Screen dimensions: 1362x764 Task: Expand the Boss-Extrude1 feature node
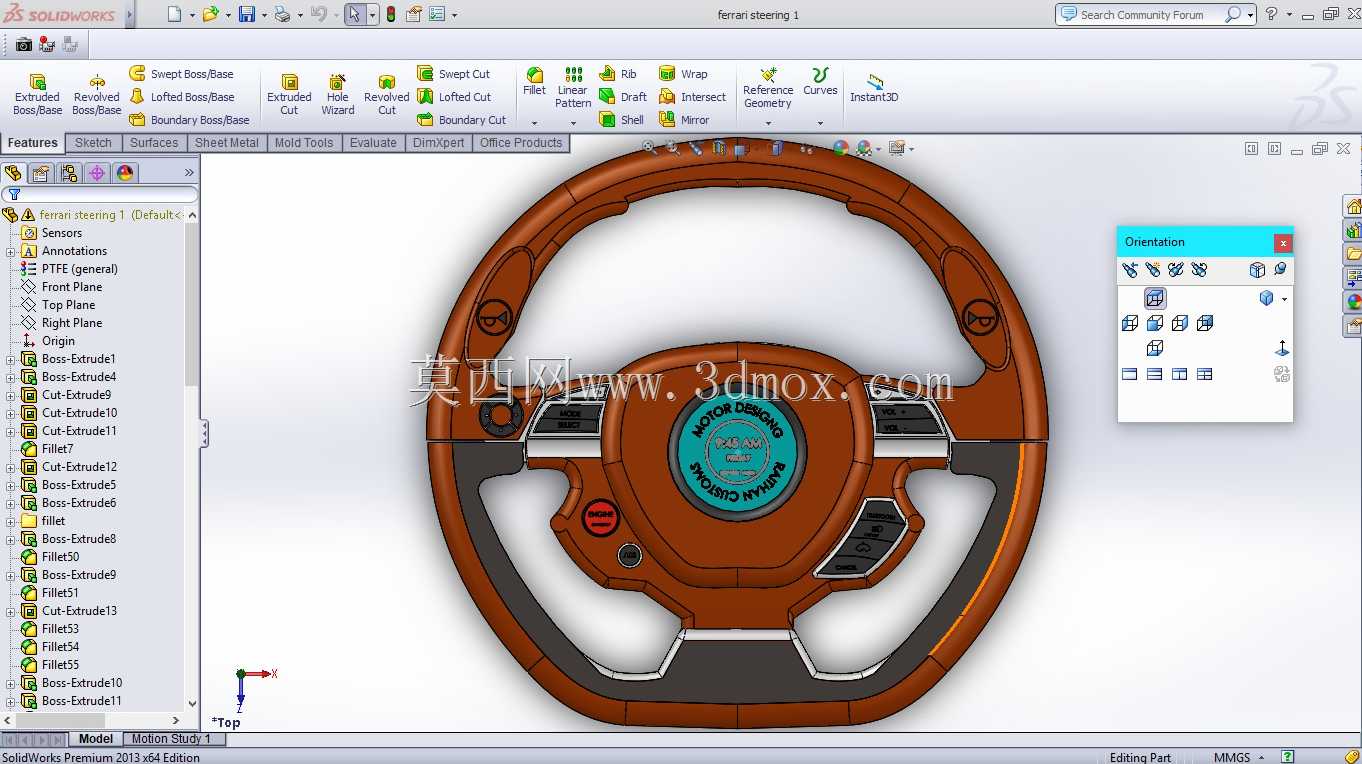pyautogui.click(x=11, y=359)
